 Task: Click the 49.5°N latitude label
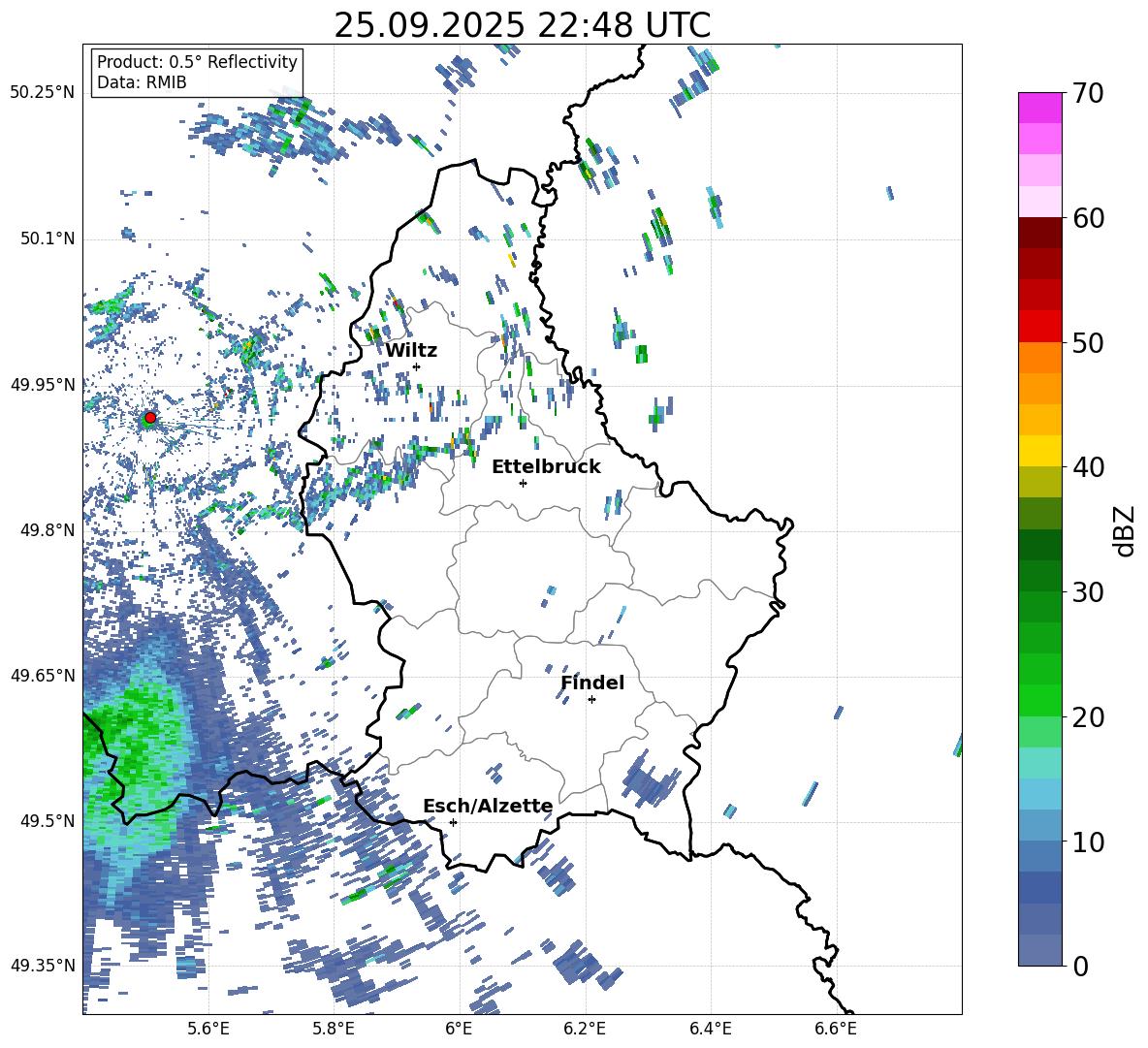(47, 820)
